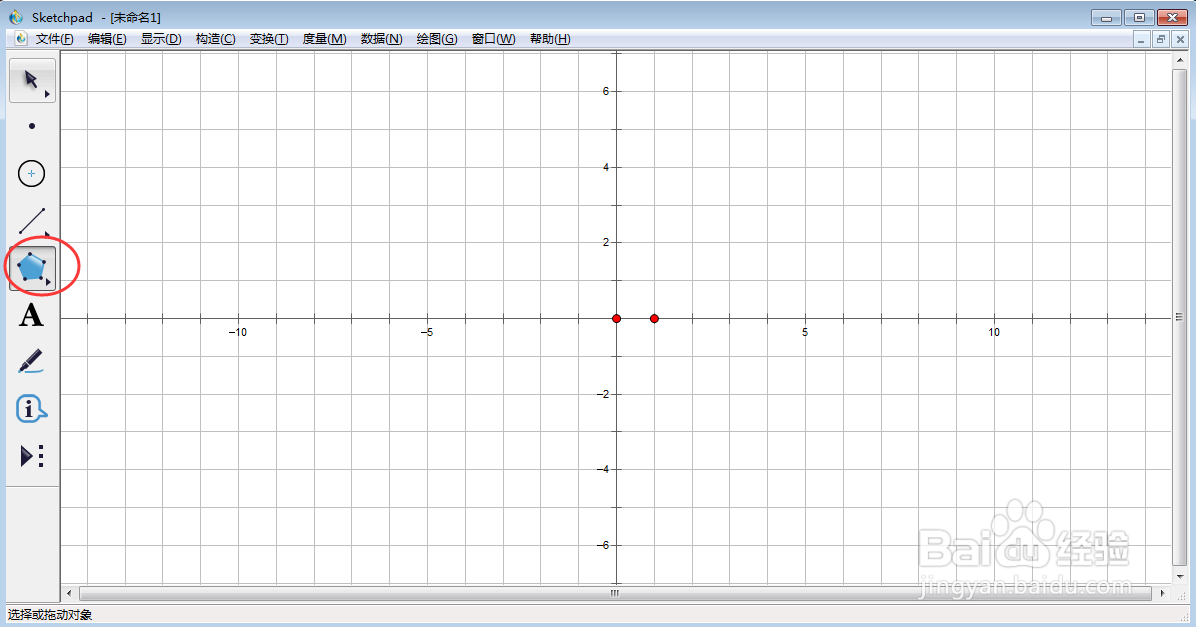The image size is (1196, 627).
Task: Minimize the Sketchpad main window
Action: click(1106, 17)
